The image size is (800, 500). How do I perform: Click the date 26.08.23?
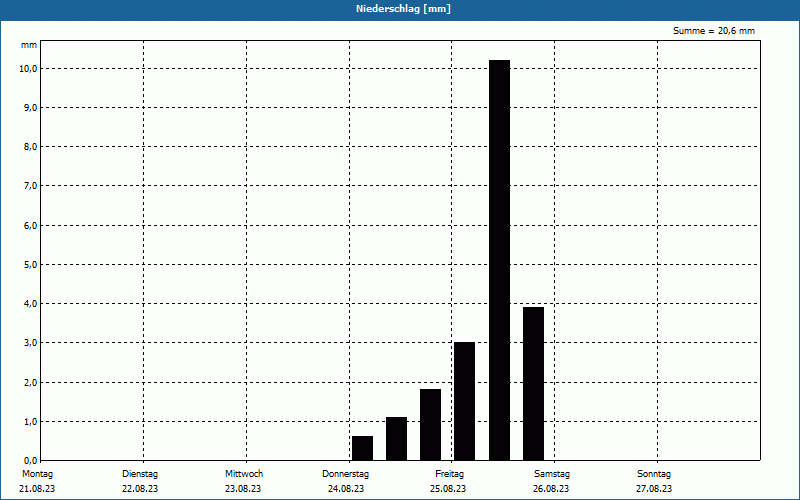point(551,489)
